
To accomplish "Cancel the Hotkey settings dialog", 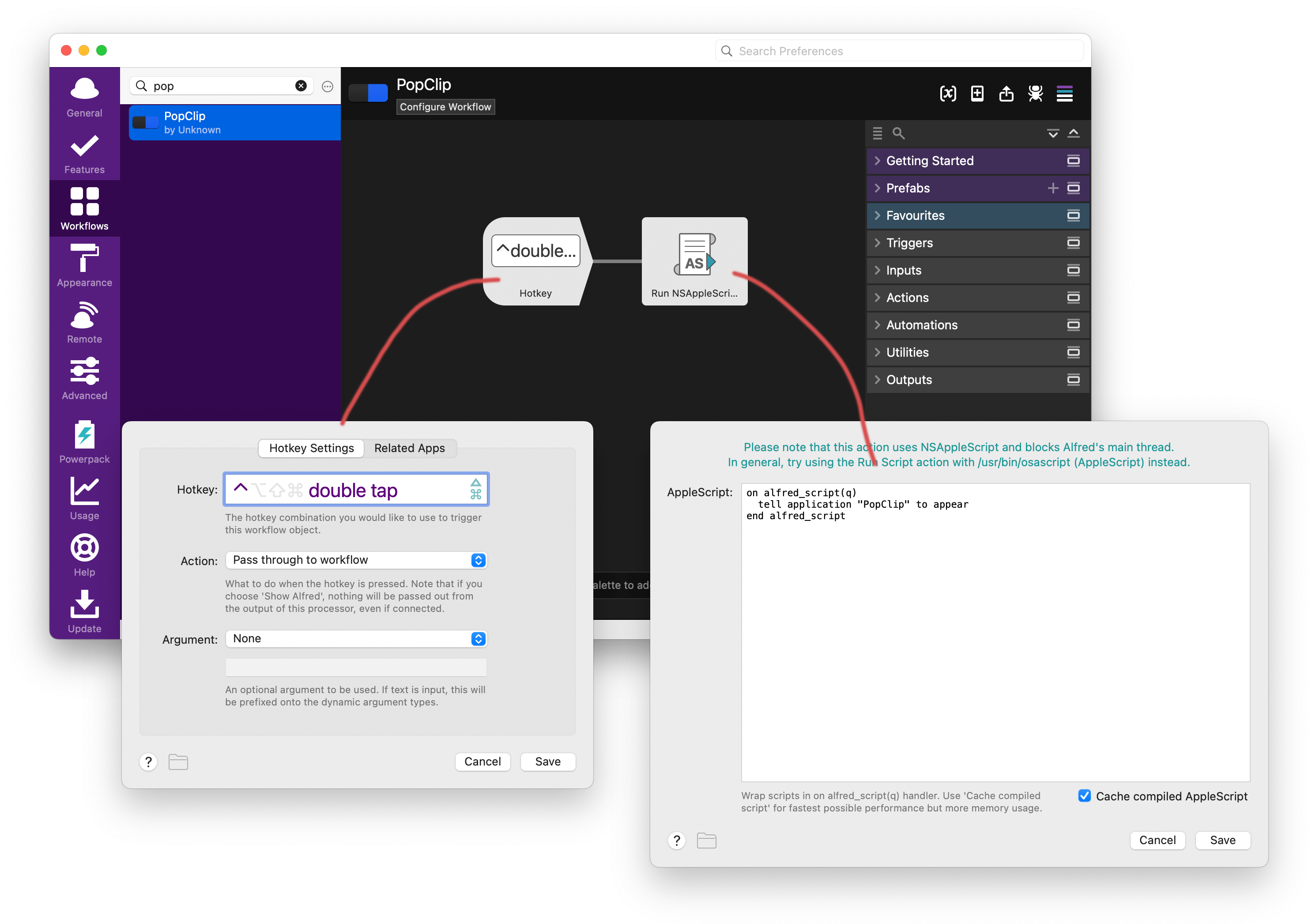I will [482, 762].
